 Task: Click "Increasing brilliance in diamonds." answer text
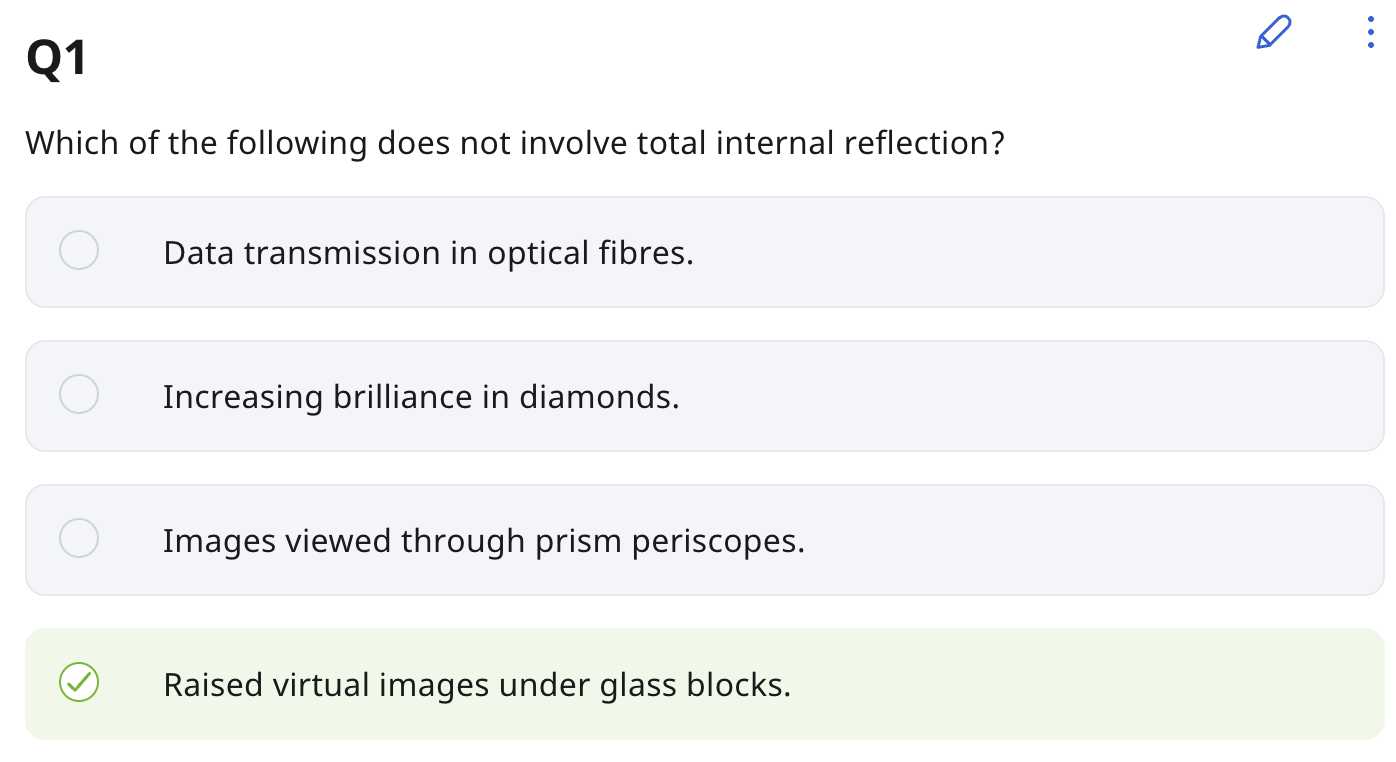pos(421,397)
